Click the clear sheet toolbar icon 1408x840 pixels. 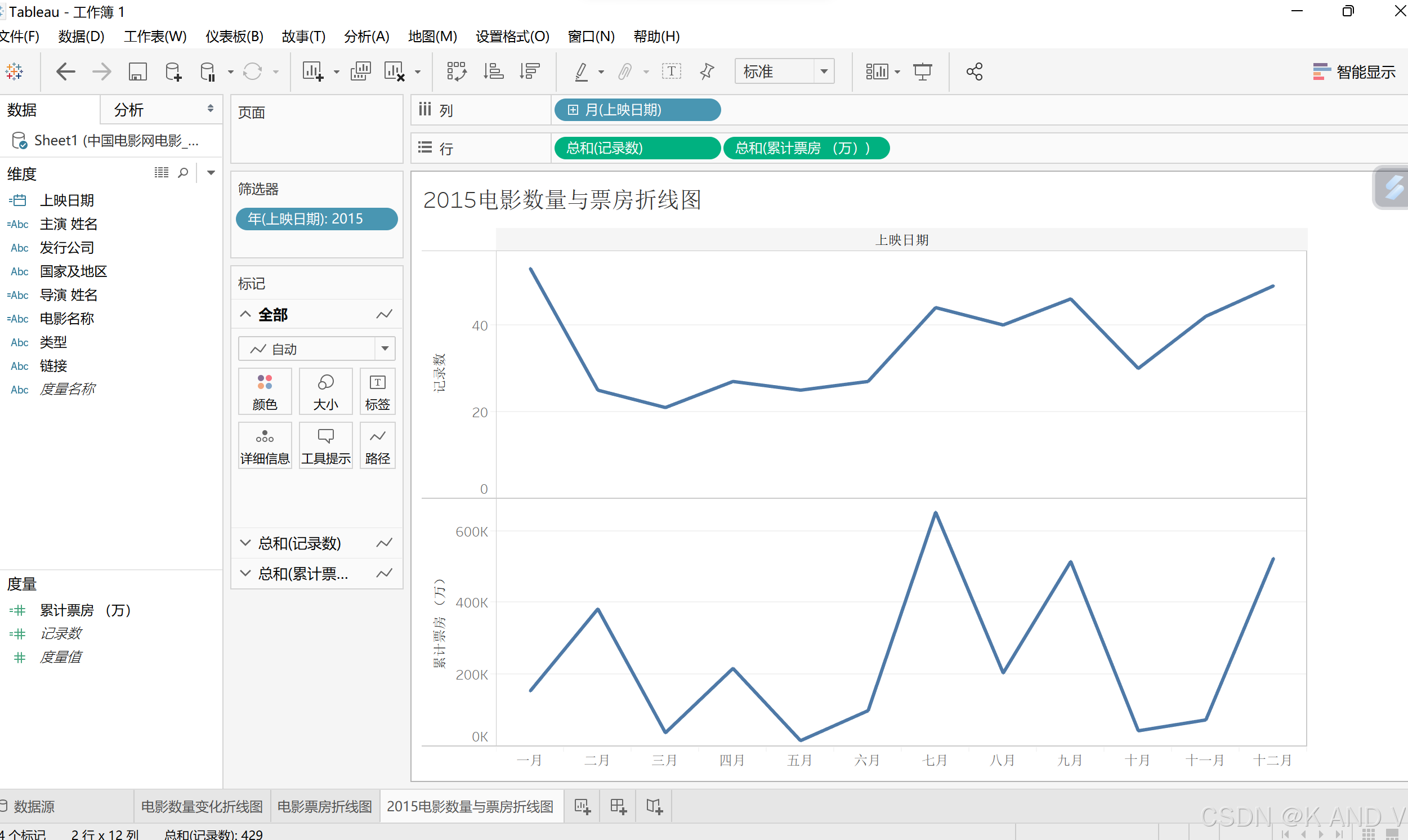395,72
